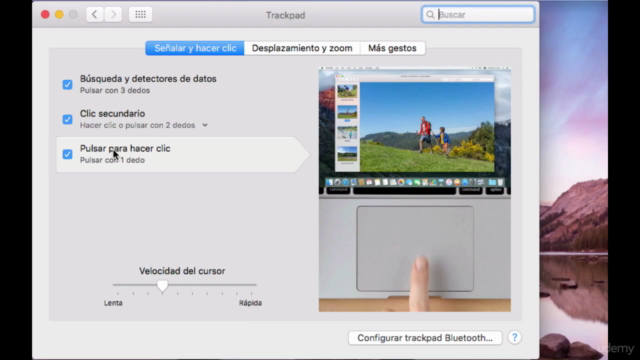640x360 pixels.
Task: Uncheck Búsqueda y detectores de datos
Action: [67, 84]
